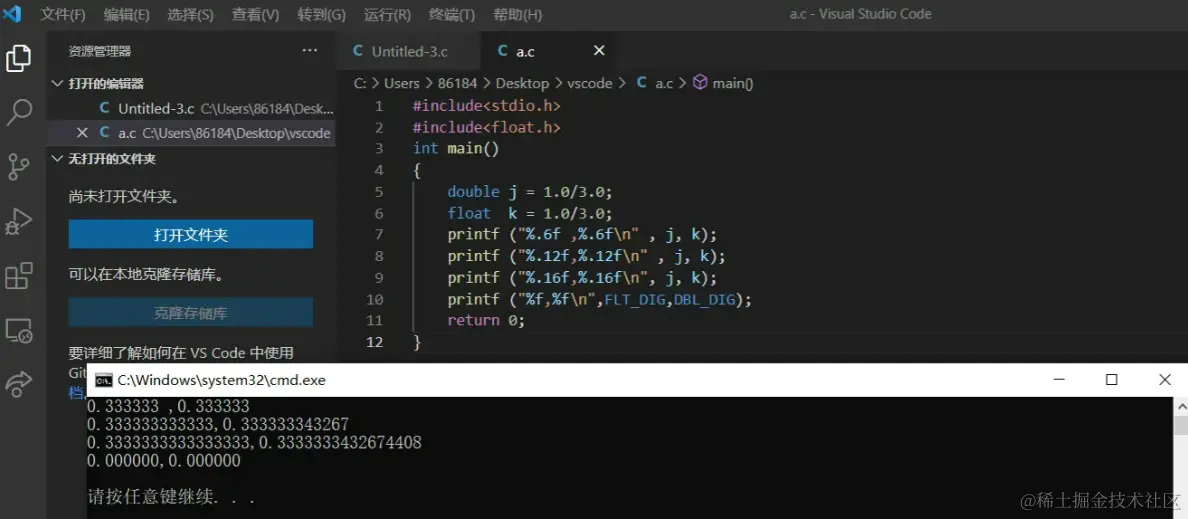Screen dimensions: 1188x519
Task: Open the 选择(S) menu
Action: pyautogui.click(x=190, y=14)
